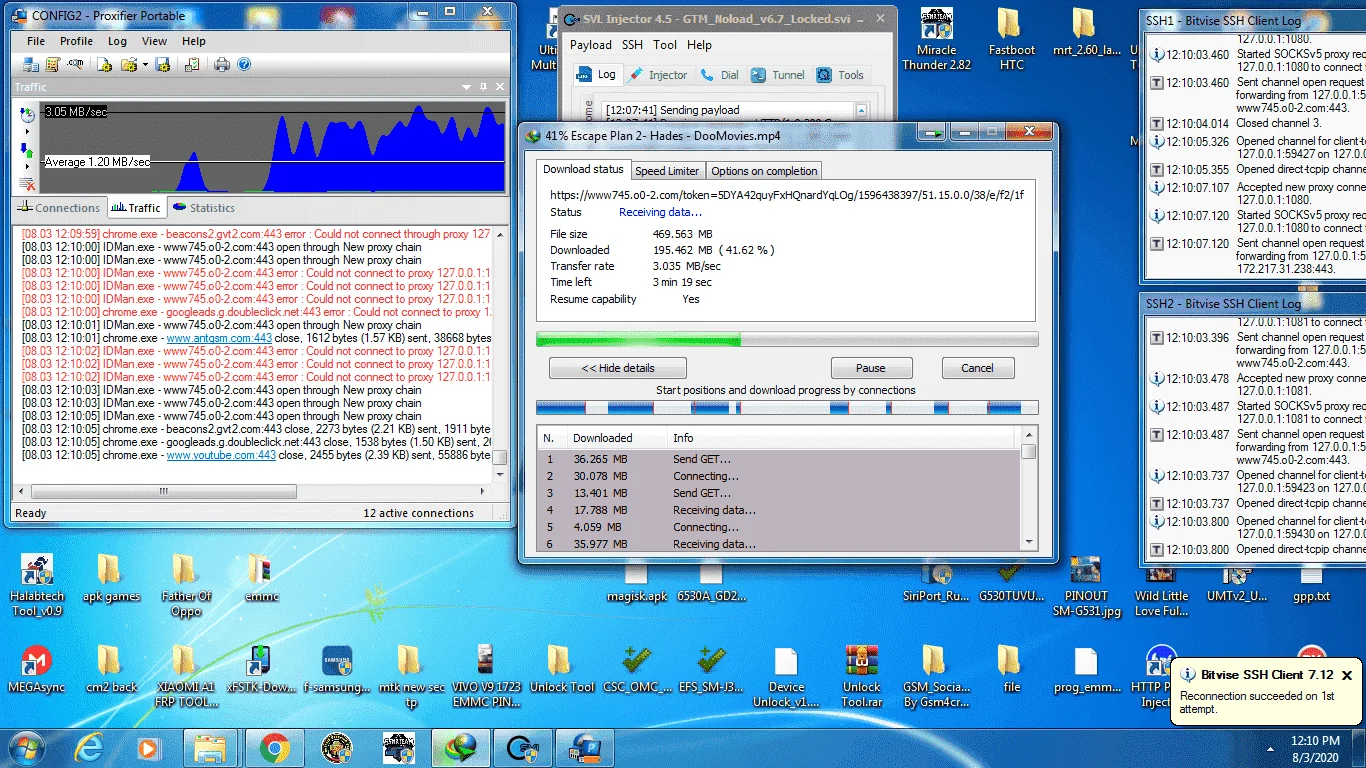Open the Profile menu in Proxifier
This screenshot has height=768, width=1366.
(76, 41)
